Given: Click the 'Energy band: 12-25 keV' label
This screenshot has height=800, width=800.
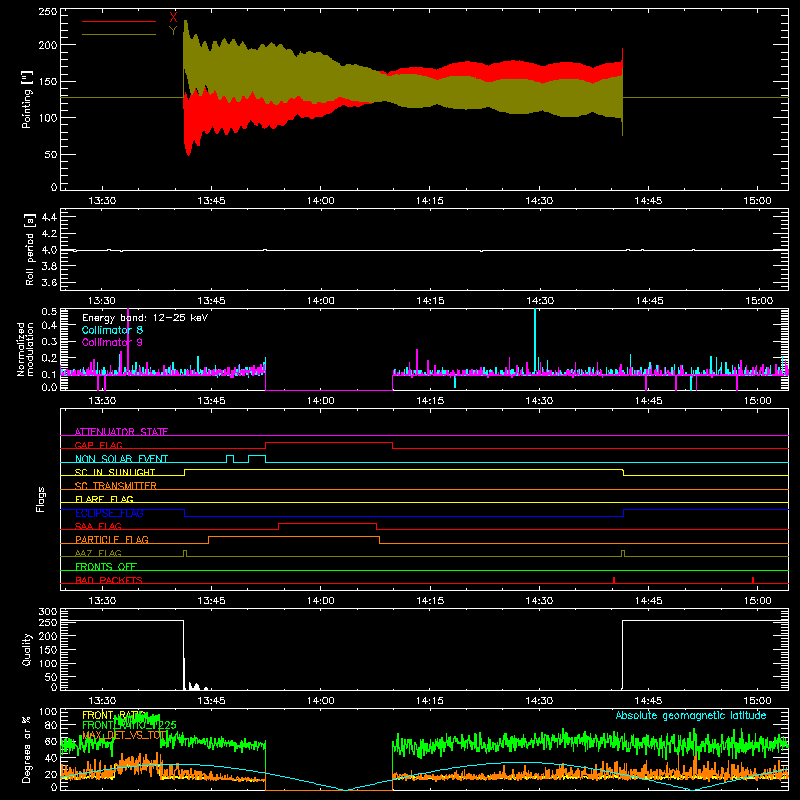Looking at the screenshot, I should pyautogui.click(x=145, y=318).
